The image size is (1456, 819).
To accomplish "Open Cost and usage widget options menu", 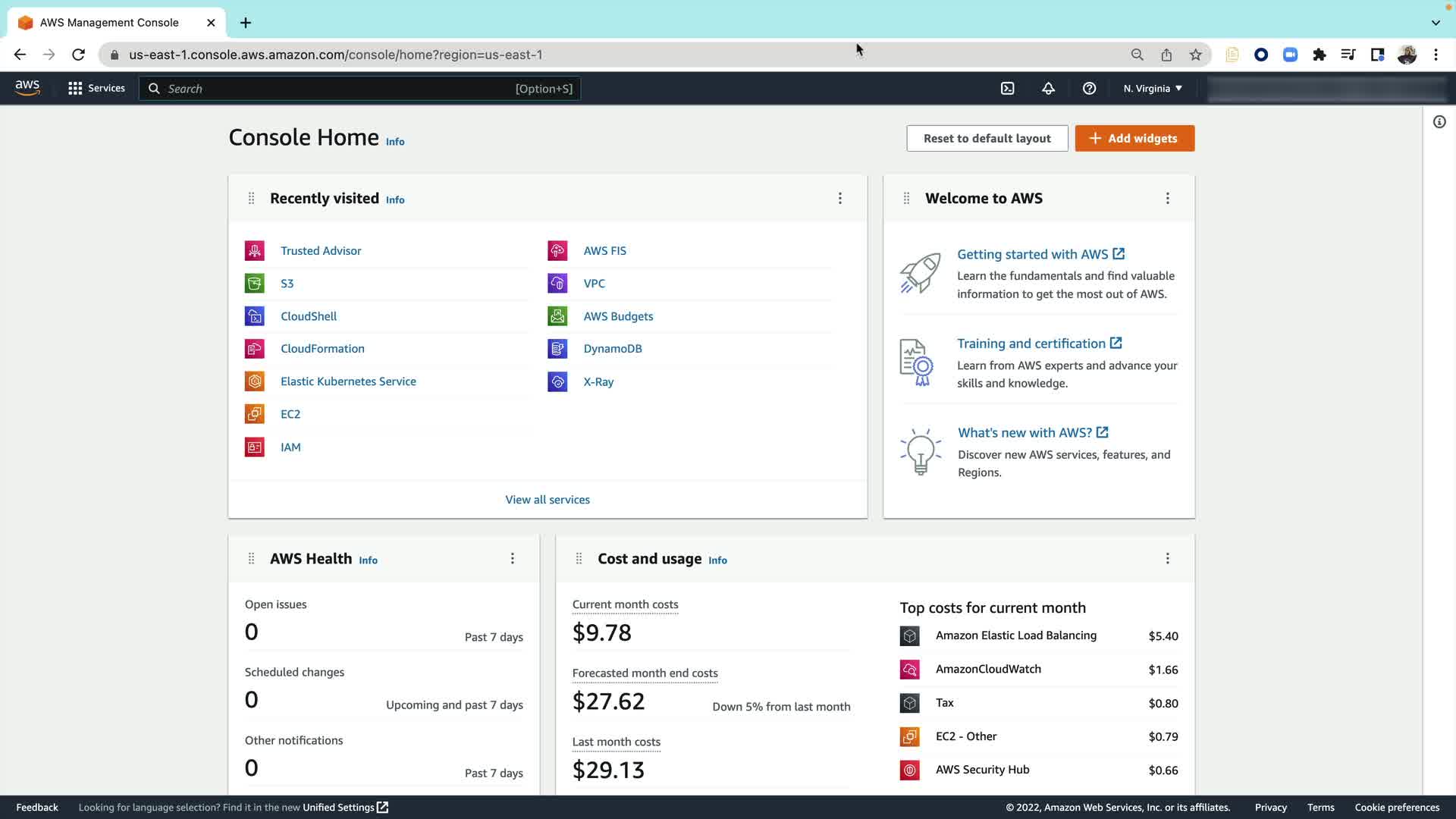I will (x=1167, y=559).
